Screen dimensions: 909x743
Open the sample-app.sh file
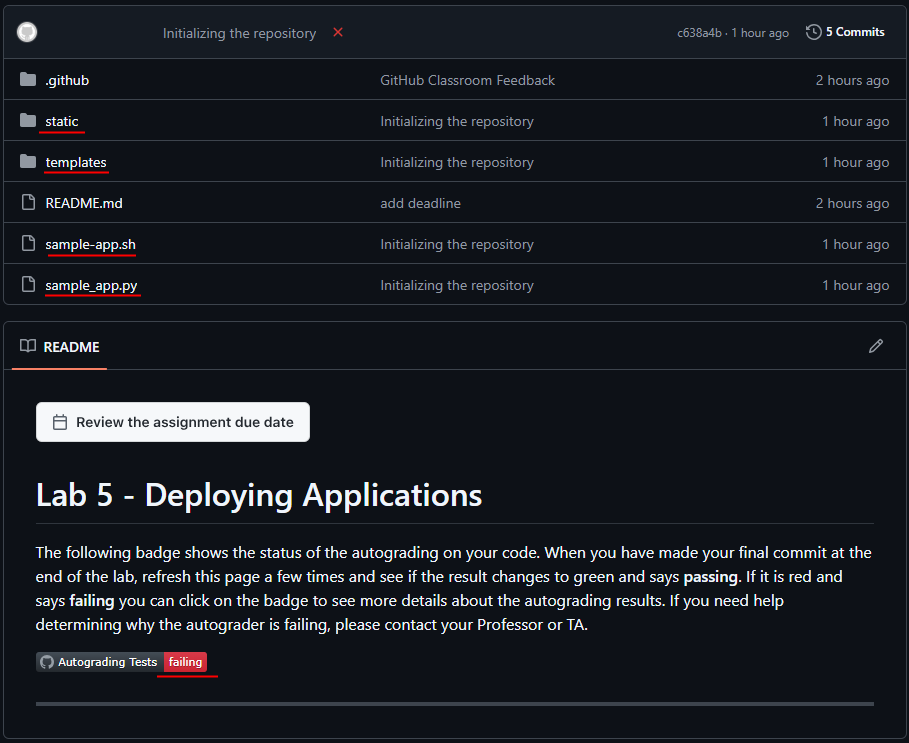pyautogui.click(x=90, y=244)
